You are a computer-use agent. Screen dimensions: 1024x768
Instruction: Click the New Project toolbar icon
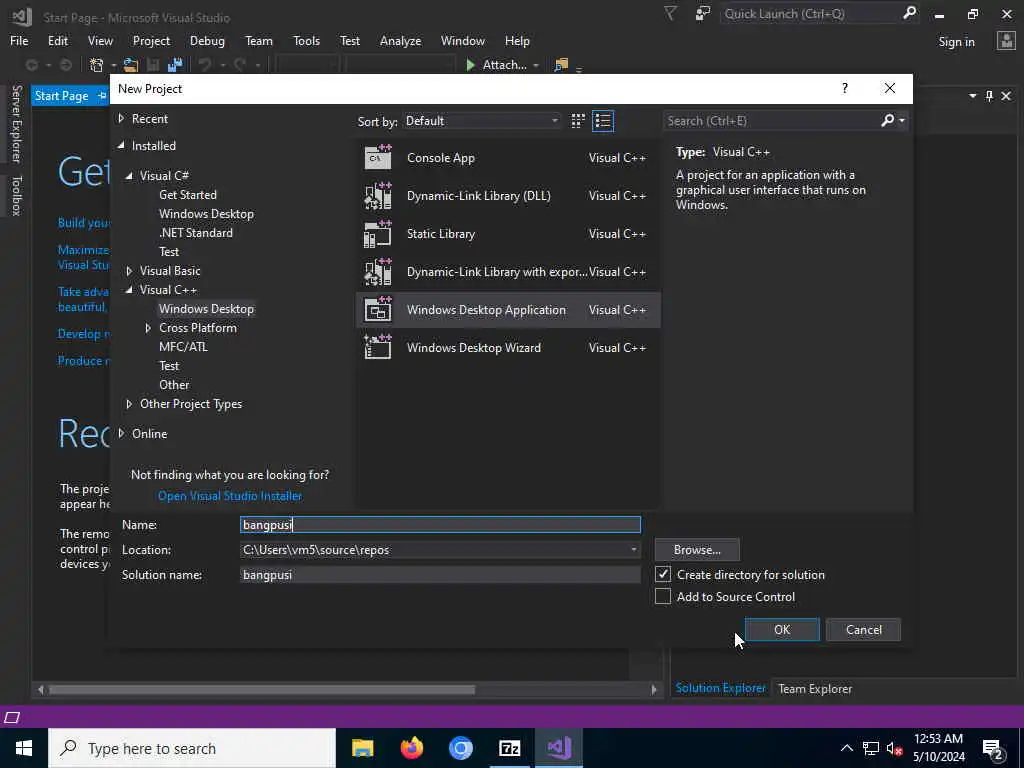point(97,65)
